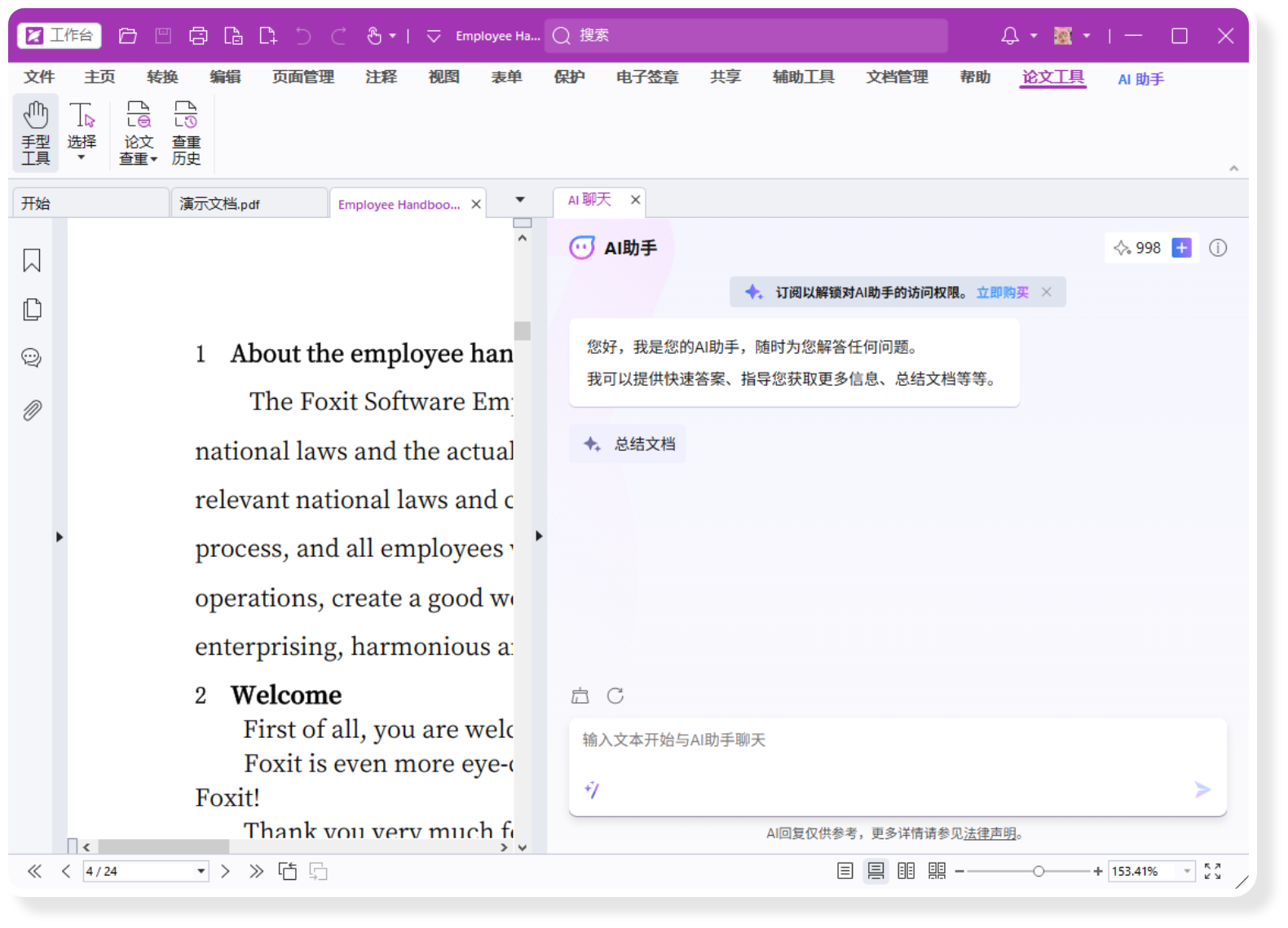The height and width of the screenshot is (928, 1288).
Task: Open the bookmarks panel in sidebar
Action: (x=32, y=260)
